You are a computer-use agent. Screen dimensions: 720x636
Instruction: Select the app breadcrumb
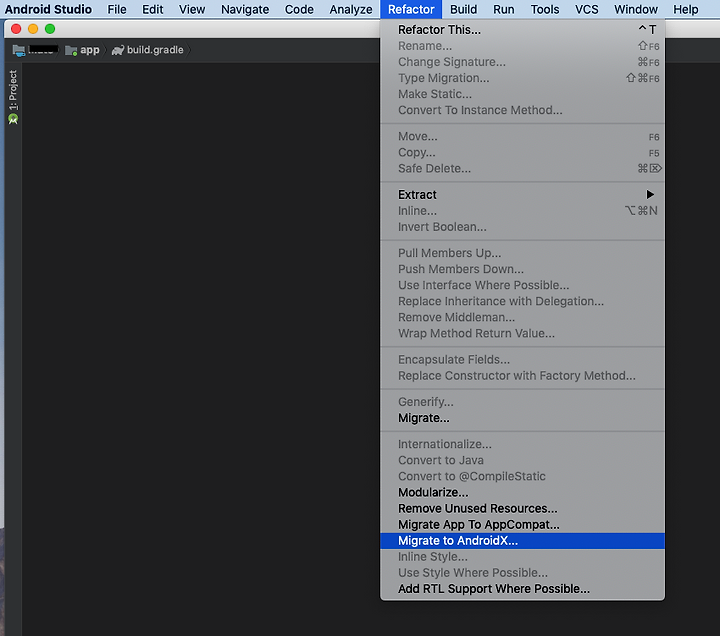[x=90, y=50]
